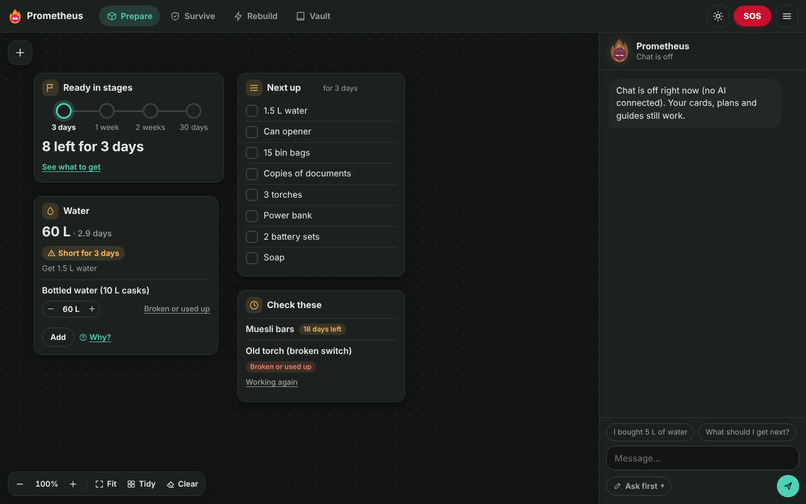806x504 pixels.
Task: Click the 8 left for 3 days heading
Action: click(x=93, y=147)
